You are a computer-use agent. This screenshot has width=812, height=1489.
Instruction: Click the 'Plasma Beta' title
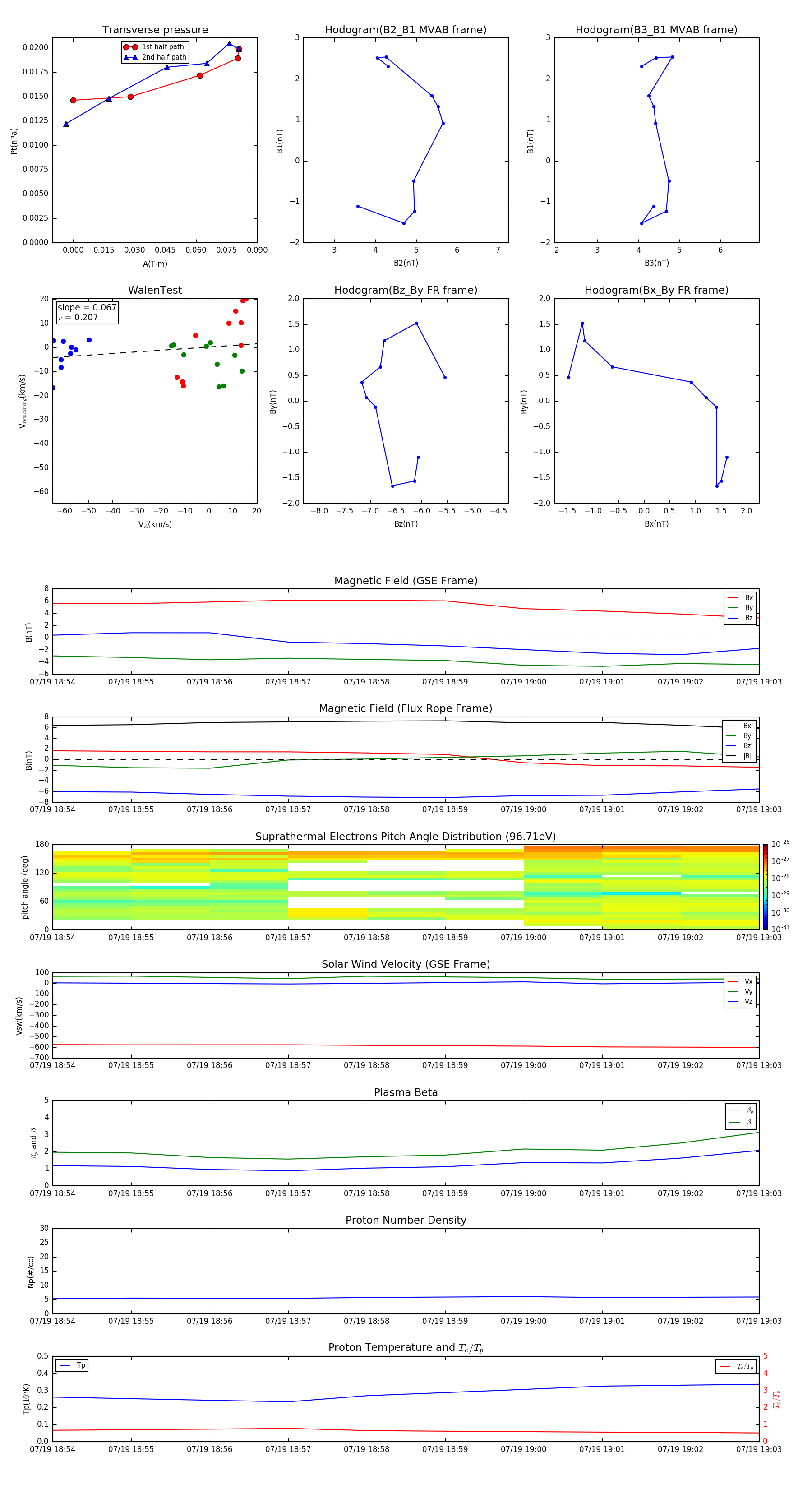pyautogui.click(x=406, y=1093)
